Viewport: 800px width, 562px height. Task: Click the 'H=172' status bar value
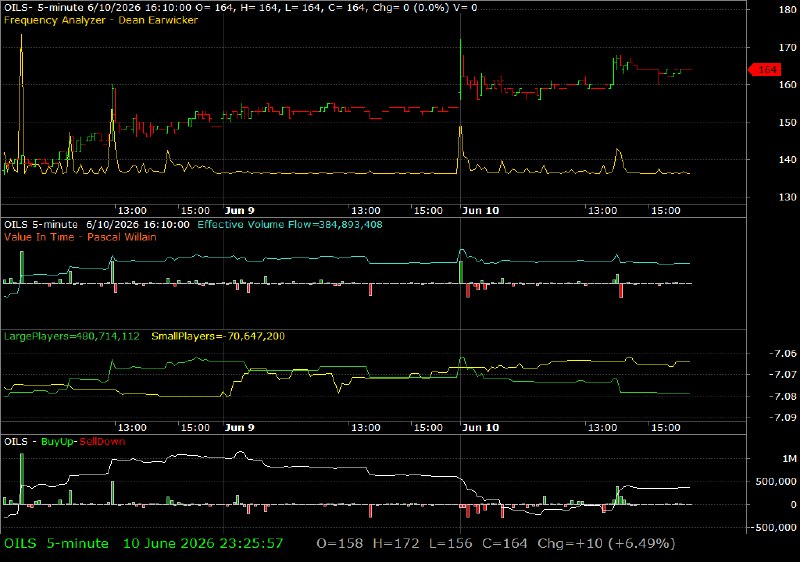point(396,544)
